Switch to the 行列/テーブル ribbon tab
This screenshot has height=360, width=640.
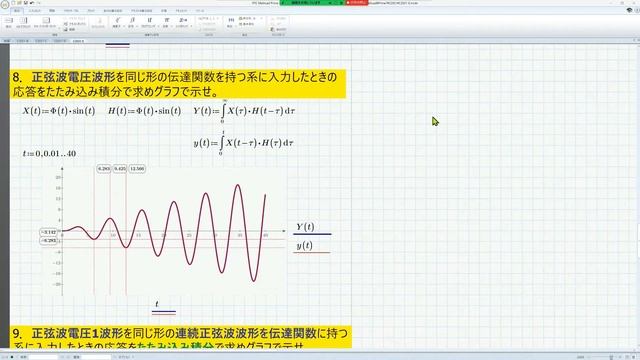(71, 11)
